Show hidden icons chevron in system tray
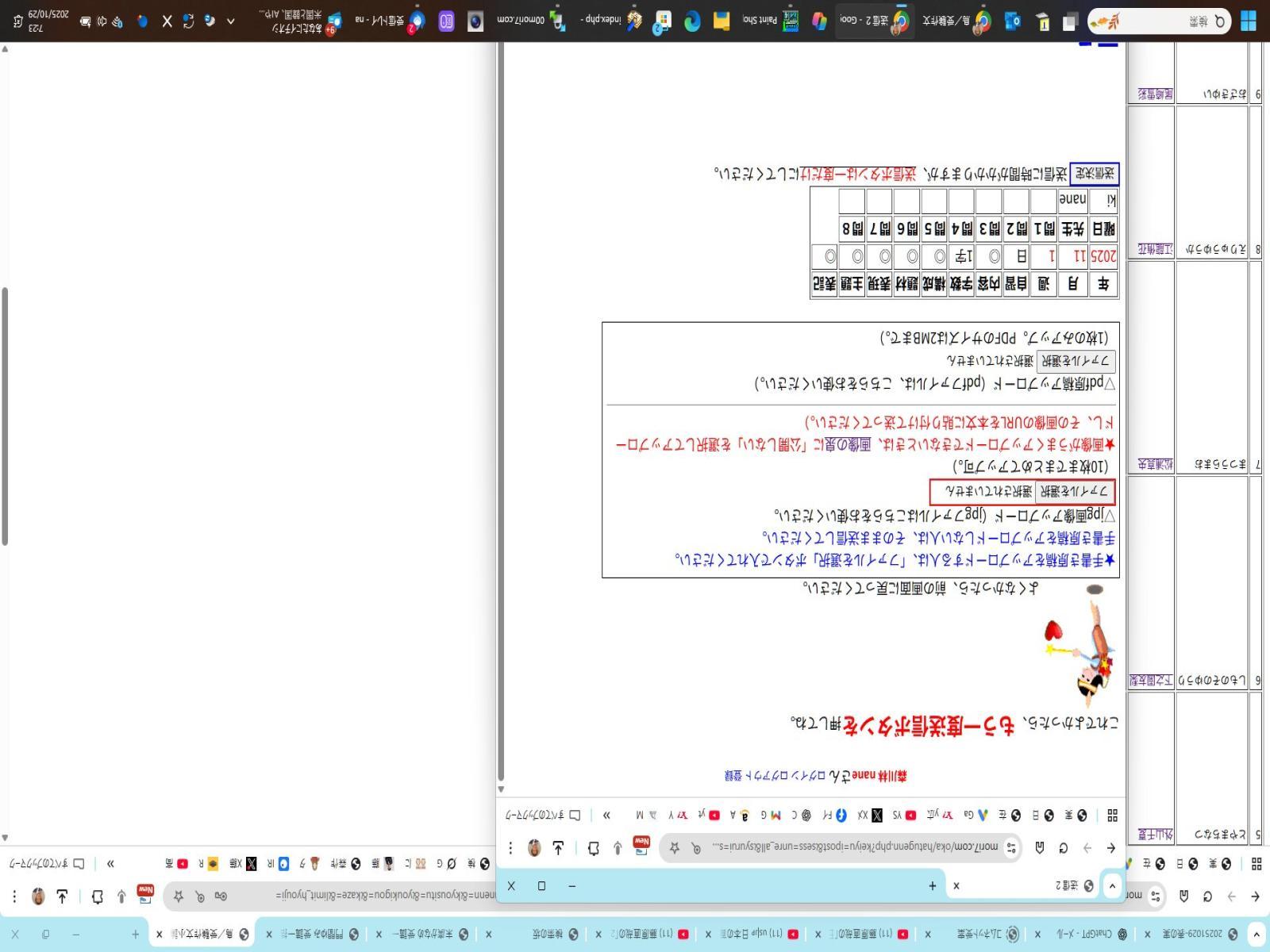 click(230, 21)
